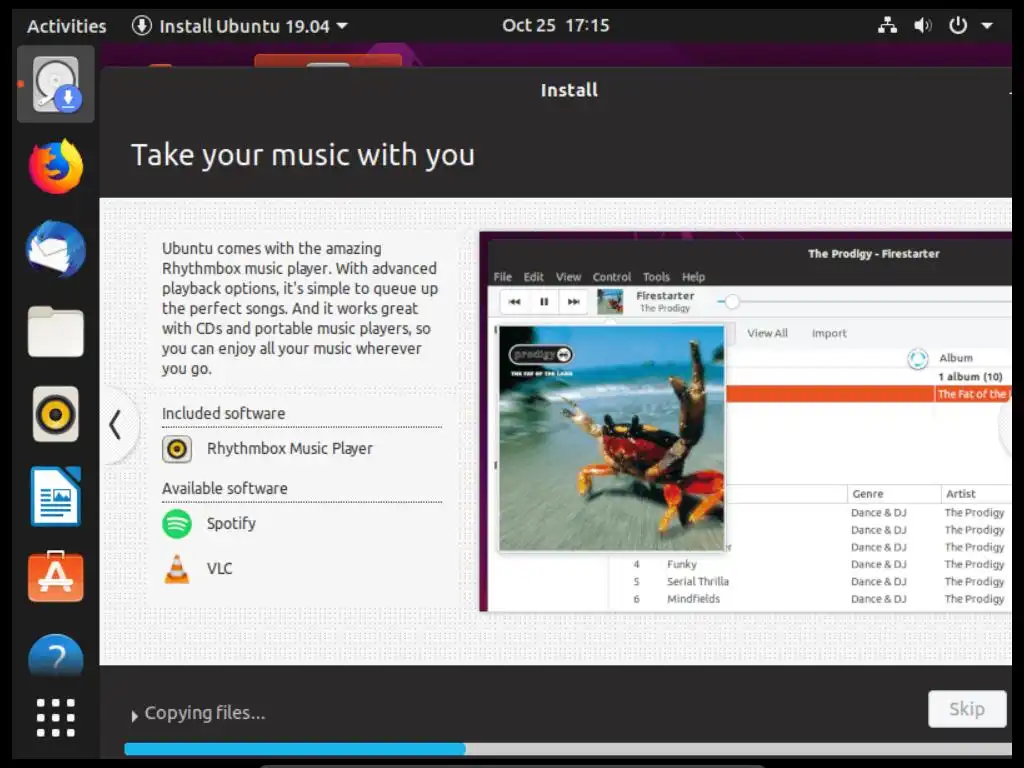
Task: Click the song position slider knob
Action: coord(732,302)
